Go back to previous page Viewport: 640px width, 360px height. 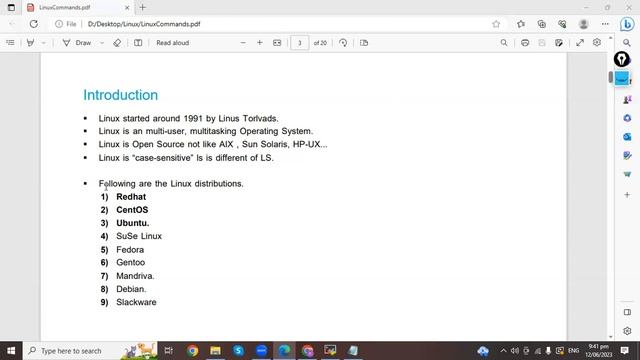pyautogui.click(x=12, y=24)
